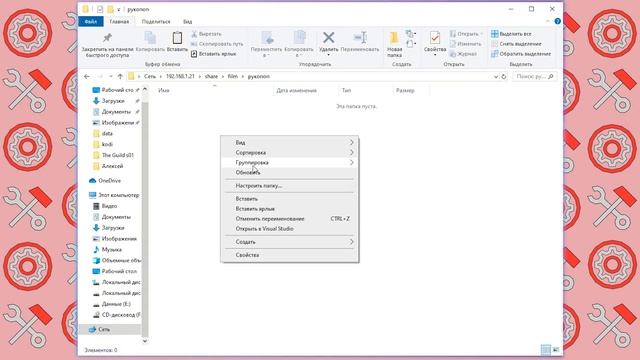Screen dimensions: 640x360
Task: Choose Свойства in the context menu
Action: tap(290, 255)
